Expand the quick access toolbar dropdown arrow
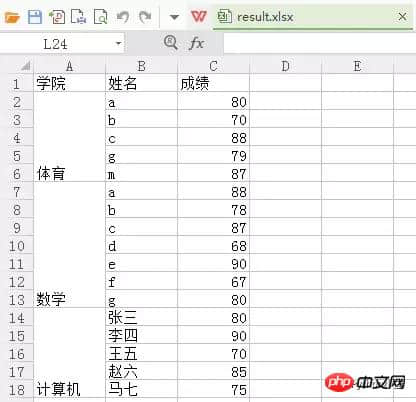 tap(174, 17)
